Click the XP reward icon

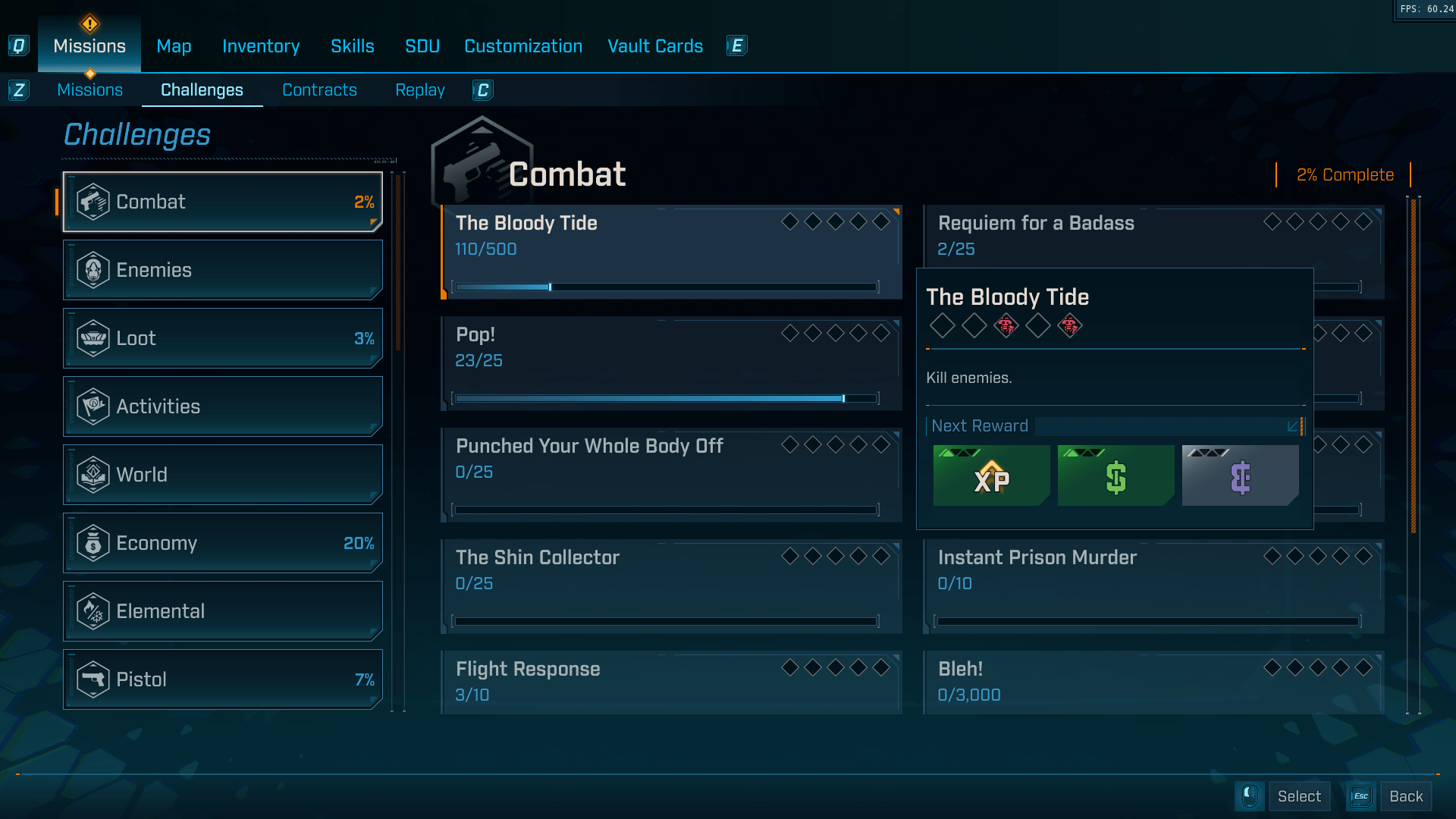pos(991,476)
